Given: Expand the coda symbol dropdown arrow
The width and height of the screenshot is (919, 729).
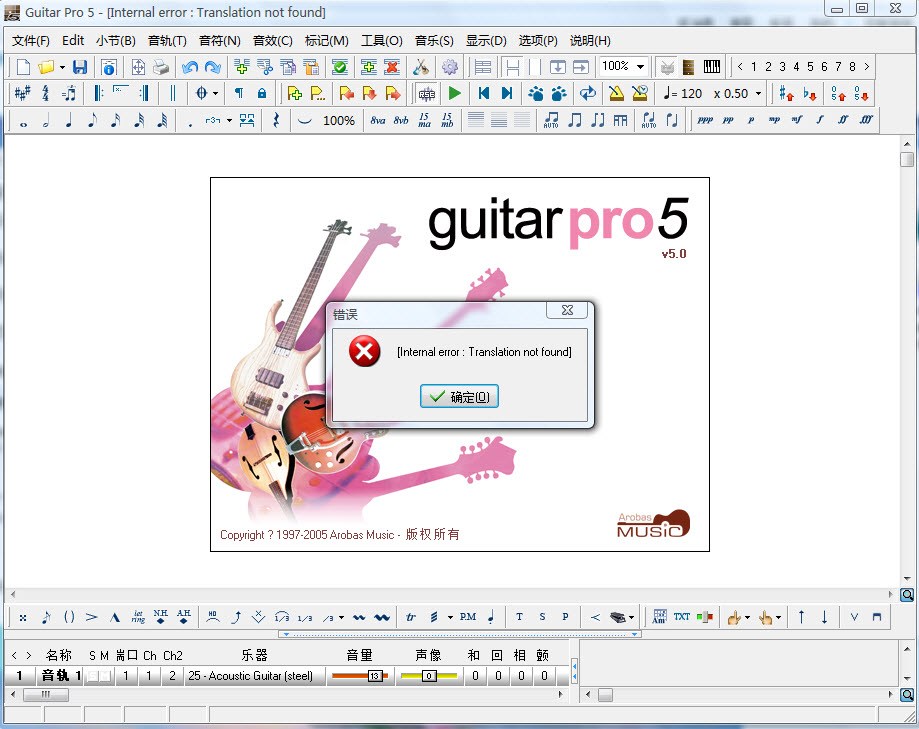Looking at the screenshot, I should click(x=216, y=94).
